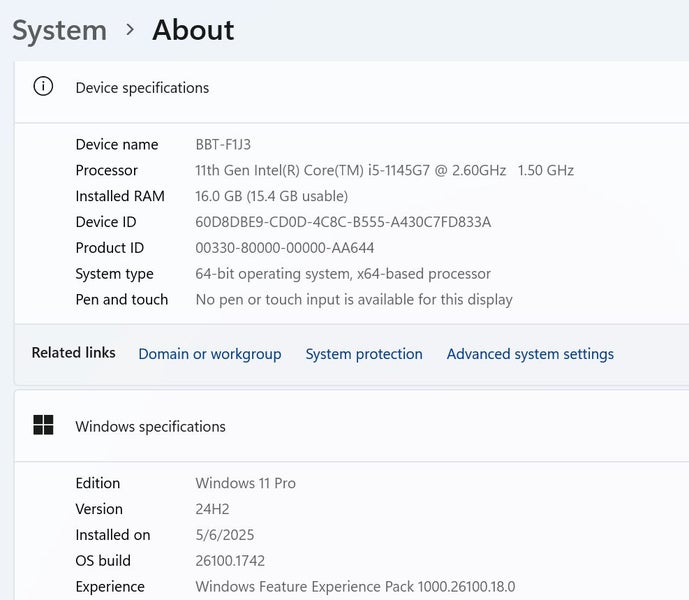Image resolution: width=689 pixels, height=600 pixels.
Task: Click the Windows logo icon
Action: (x=43, y=425)
